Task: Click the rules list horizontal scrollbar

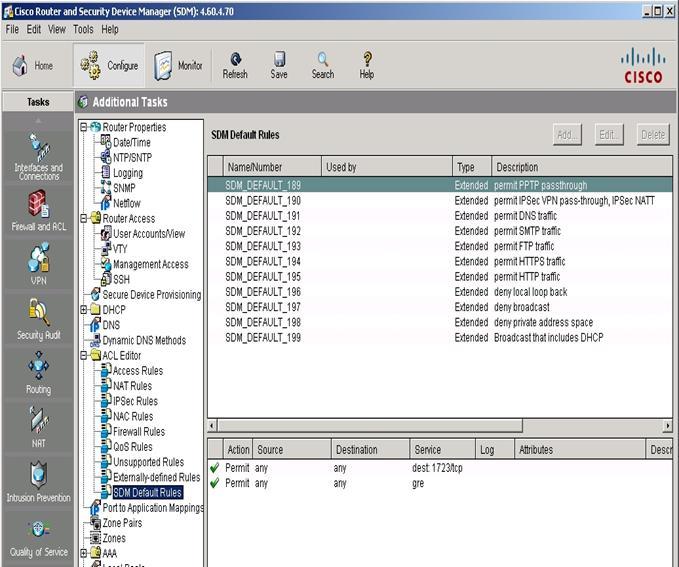Action: [370, 425]
